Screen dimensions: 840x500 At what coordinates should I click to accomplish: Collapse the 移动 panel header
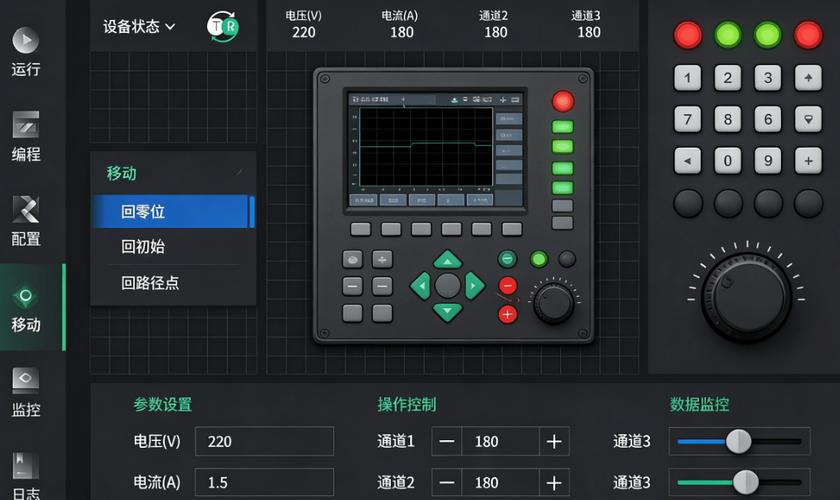(x=172, y=173)
